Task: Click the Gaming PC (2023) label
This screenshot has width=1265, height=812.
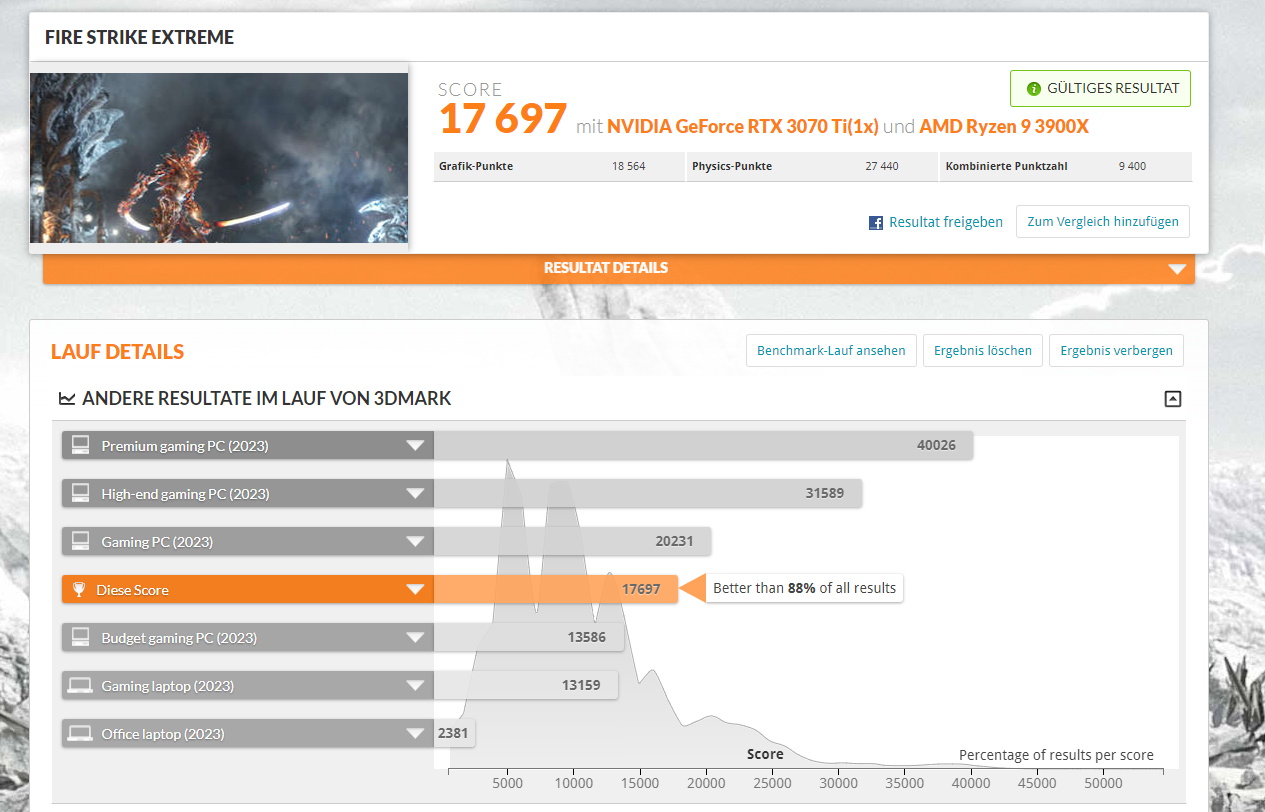Action: tap(157, 542)
